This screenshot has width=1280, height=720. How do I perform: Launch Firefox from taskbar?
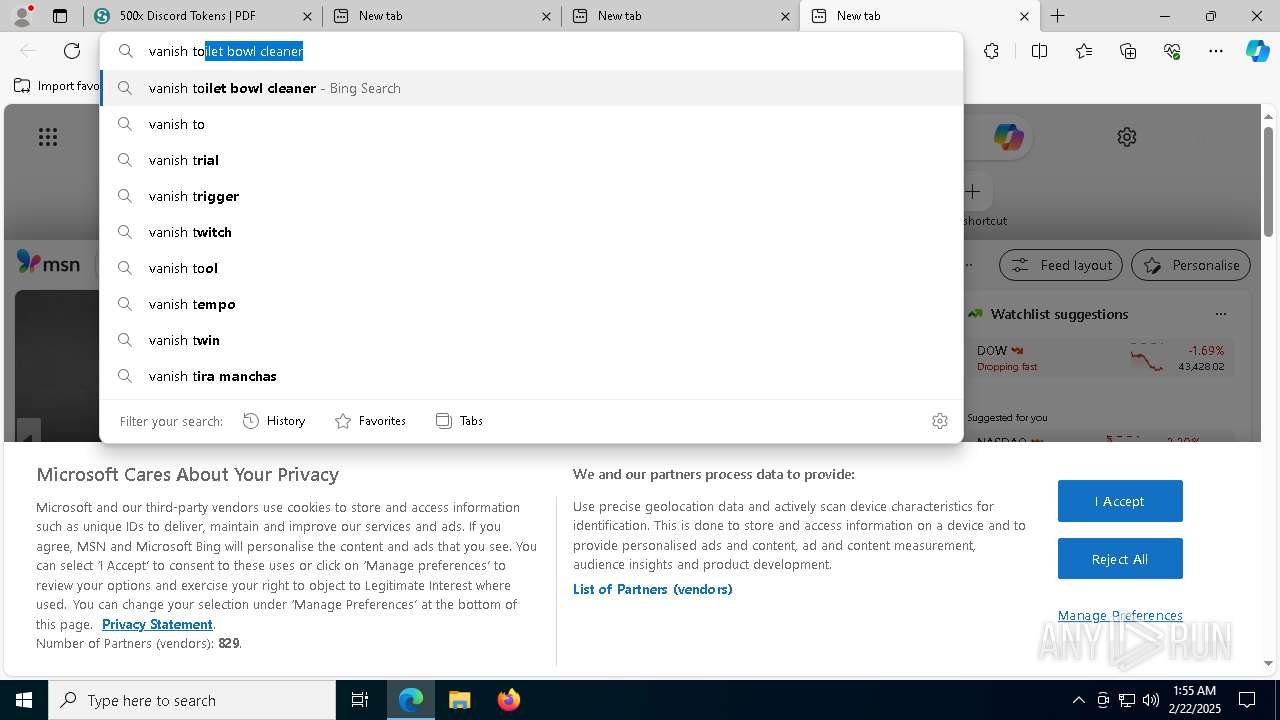pos(508,700)
